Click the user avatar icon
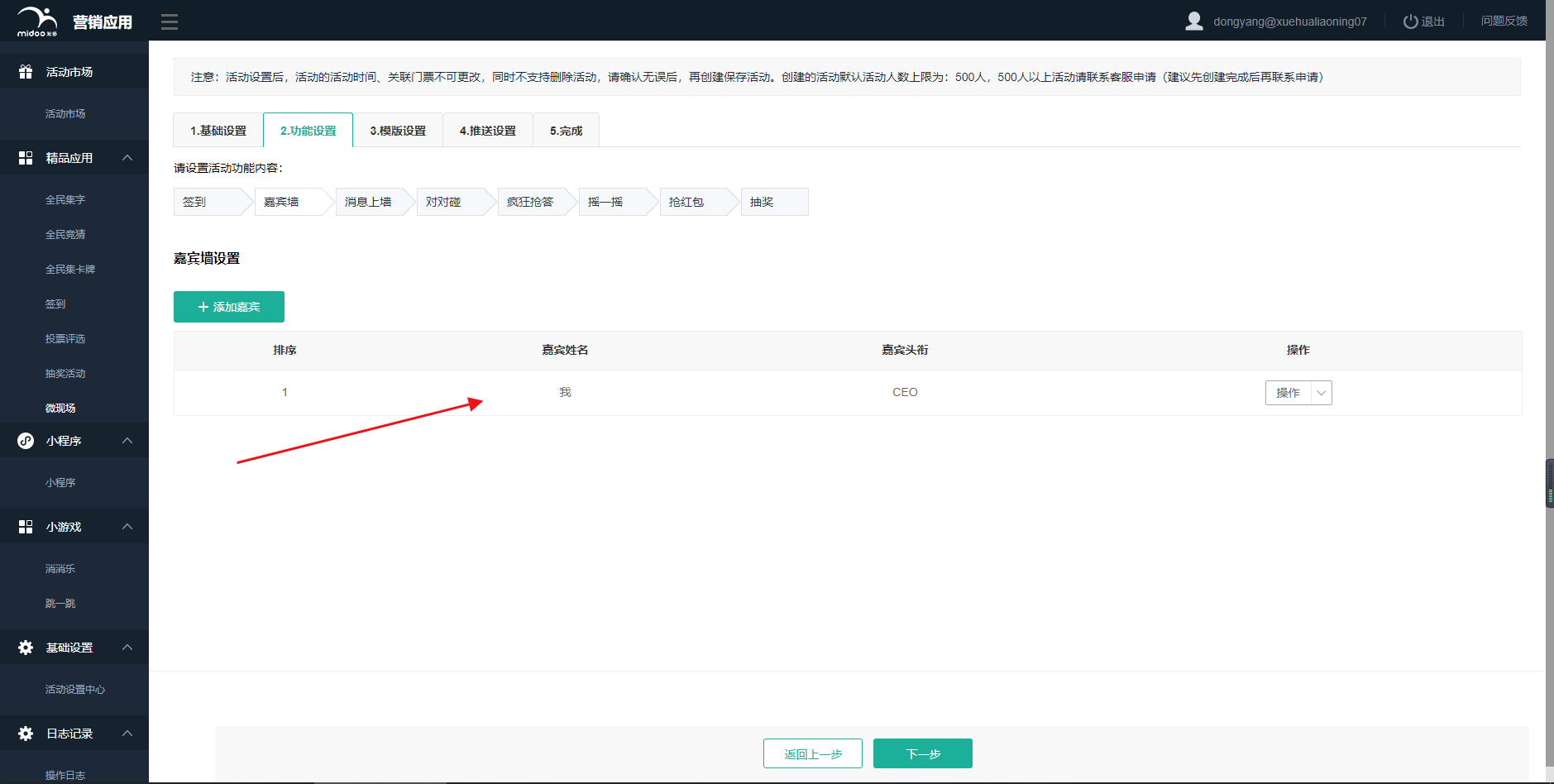 (x=1193, y=21)
